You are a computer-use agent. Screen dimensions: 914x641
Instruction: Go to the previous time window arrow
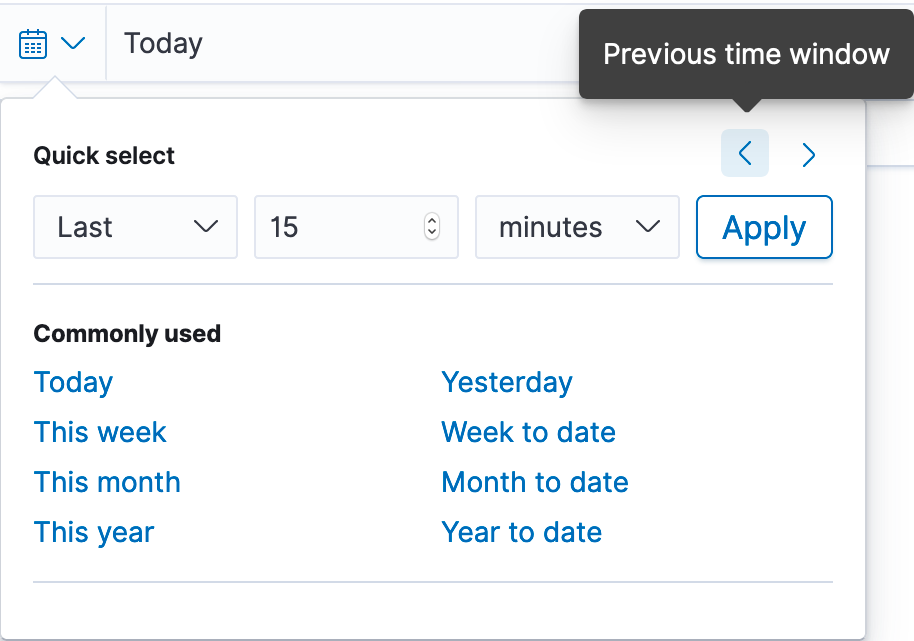point(744,153)
